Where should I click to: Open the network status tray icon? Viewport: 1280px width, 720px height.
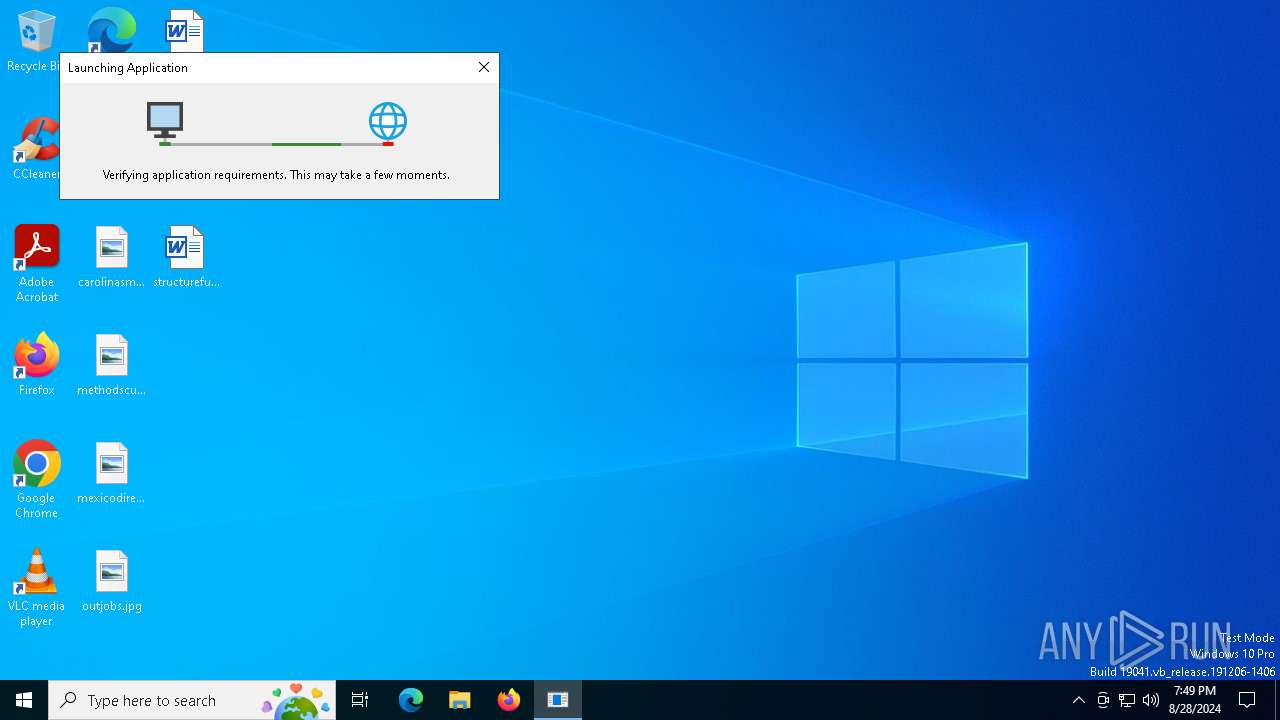click(1127, 700)
